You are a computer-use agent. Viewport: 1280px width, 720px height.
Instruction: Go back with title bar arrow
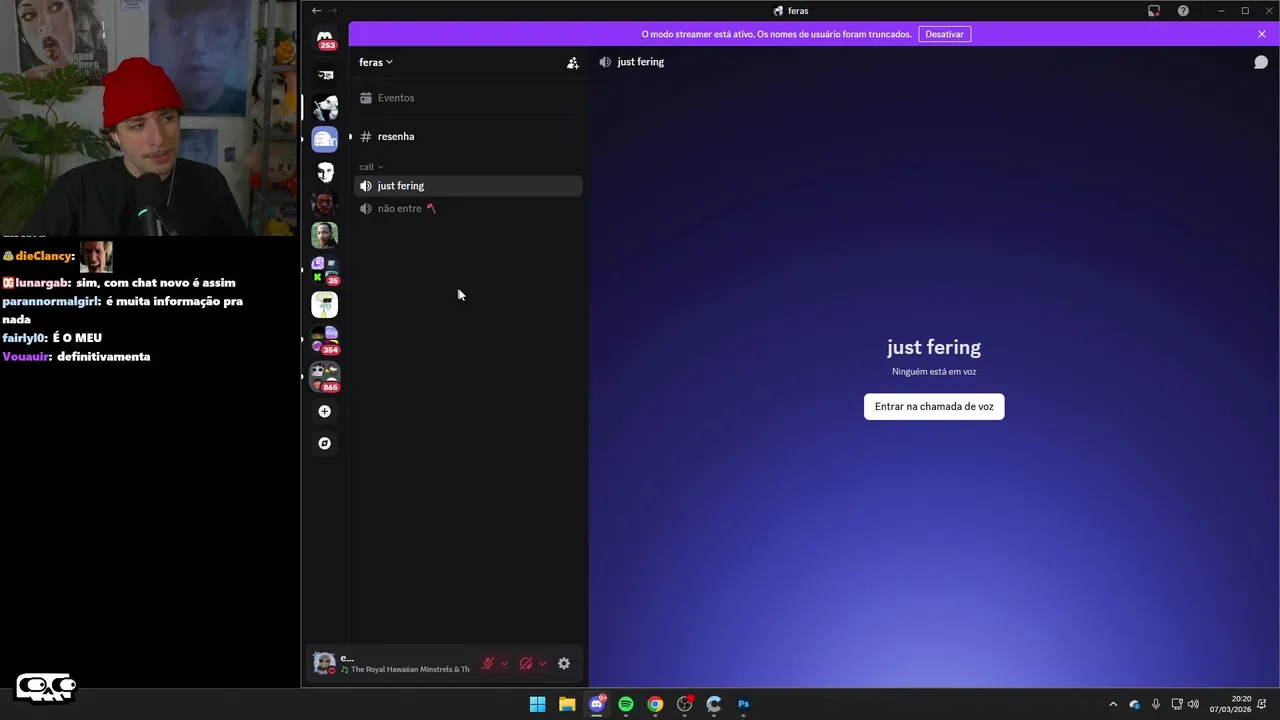tap(316, 11)
